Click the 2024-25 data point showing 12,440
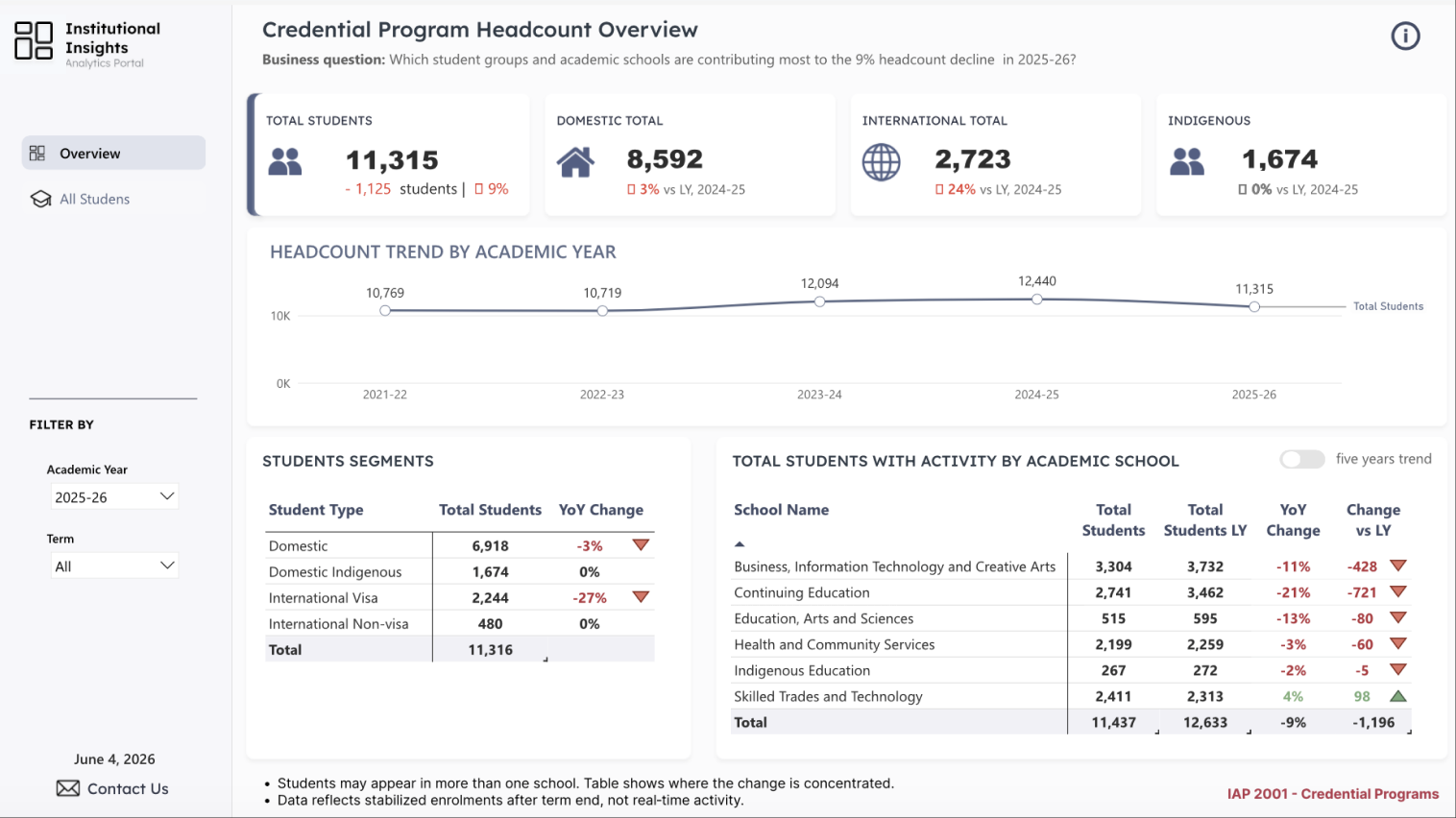Image resolution: width=1456 pixels, height=818 pixels. pos(1037,300)
